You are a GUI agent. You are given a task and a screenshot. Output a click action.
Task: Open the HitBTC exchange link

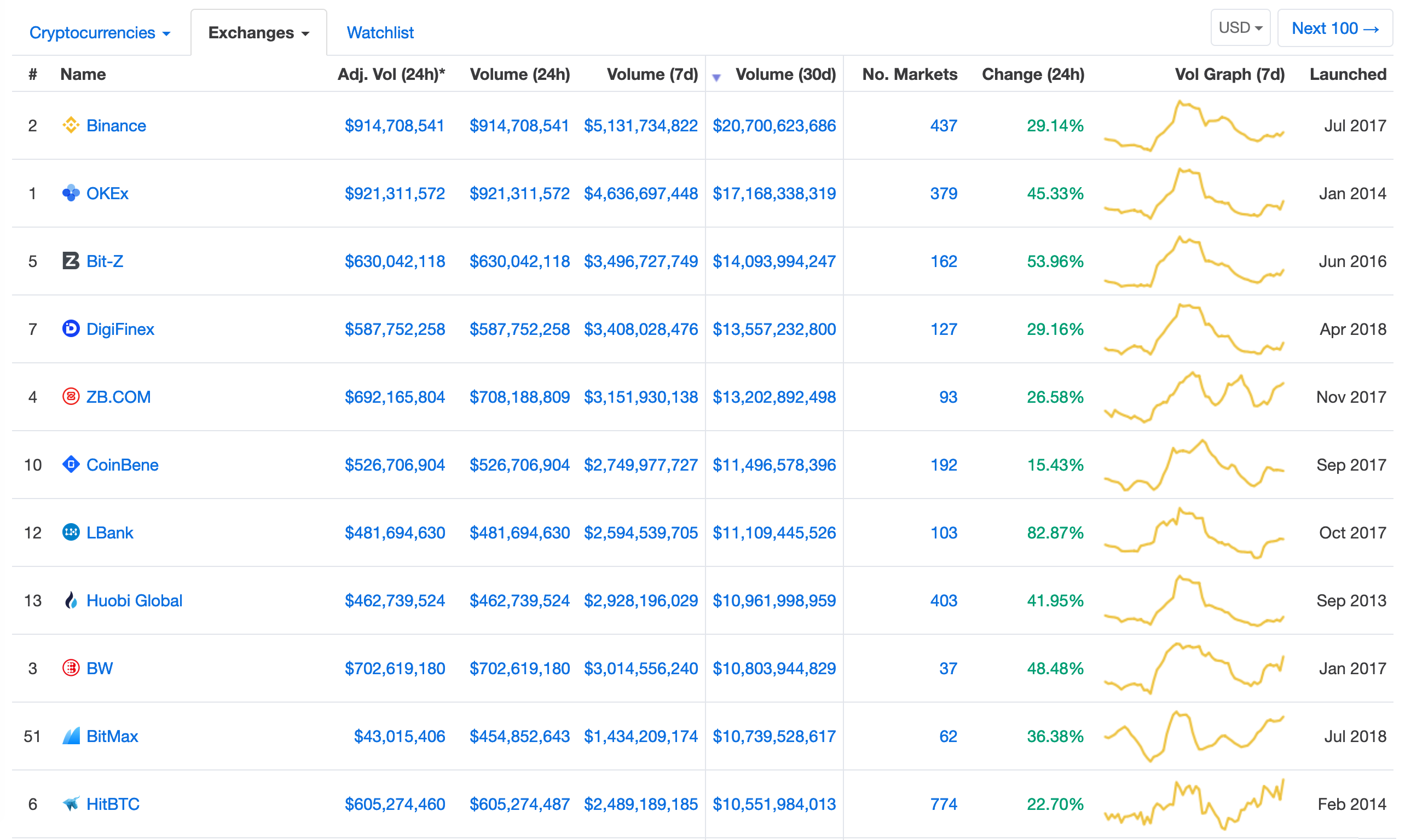(113, 805)
